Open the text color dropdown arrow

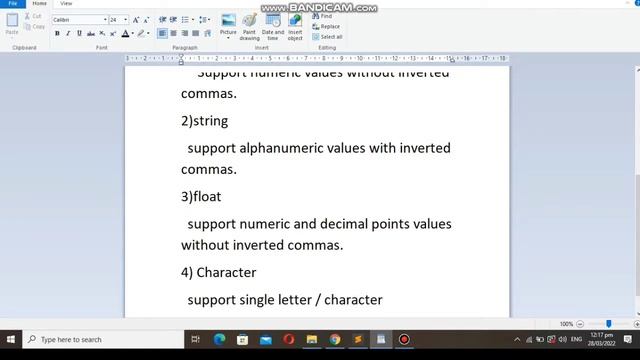click(133, 33)
